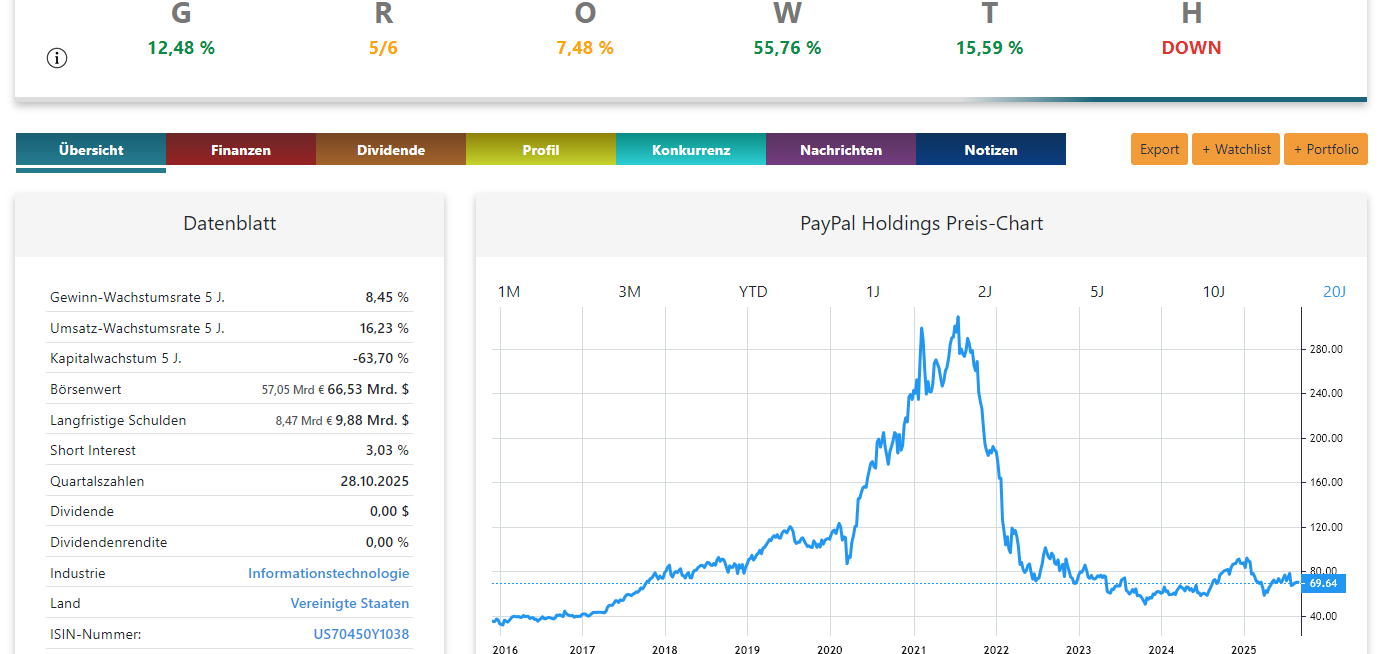Click the PayPal Holdings Preis-Chart title
Image resolution: width=1386 pixels, height=654 pixels.
tap(921, 224)
